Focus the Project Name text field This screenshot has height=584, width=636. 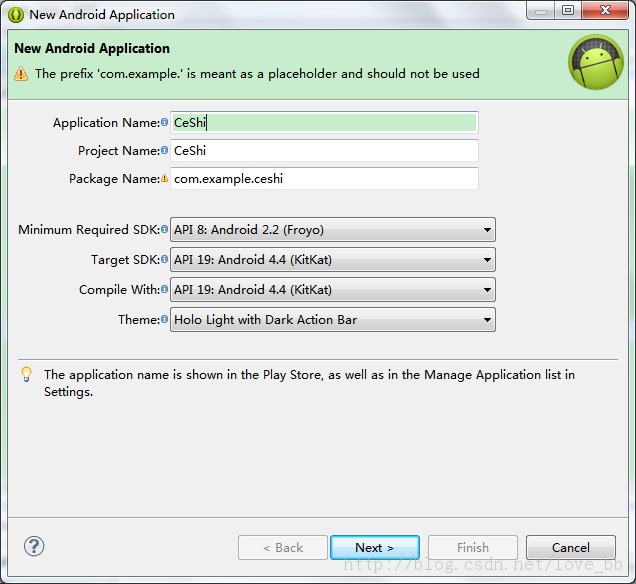(324, 150)
